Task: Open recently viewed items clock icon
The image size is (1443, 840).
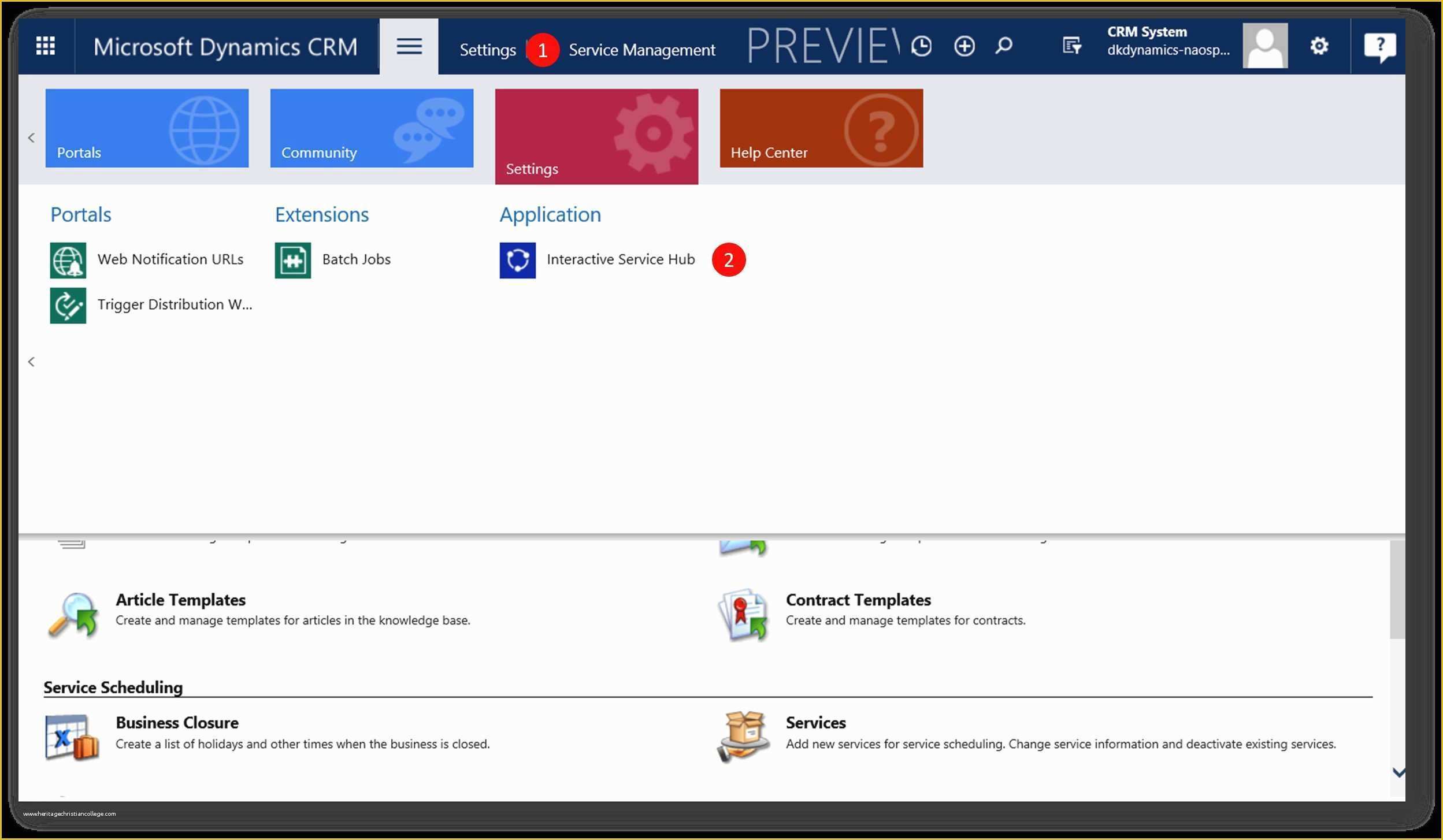Action: 921,46
